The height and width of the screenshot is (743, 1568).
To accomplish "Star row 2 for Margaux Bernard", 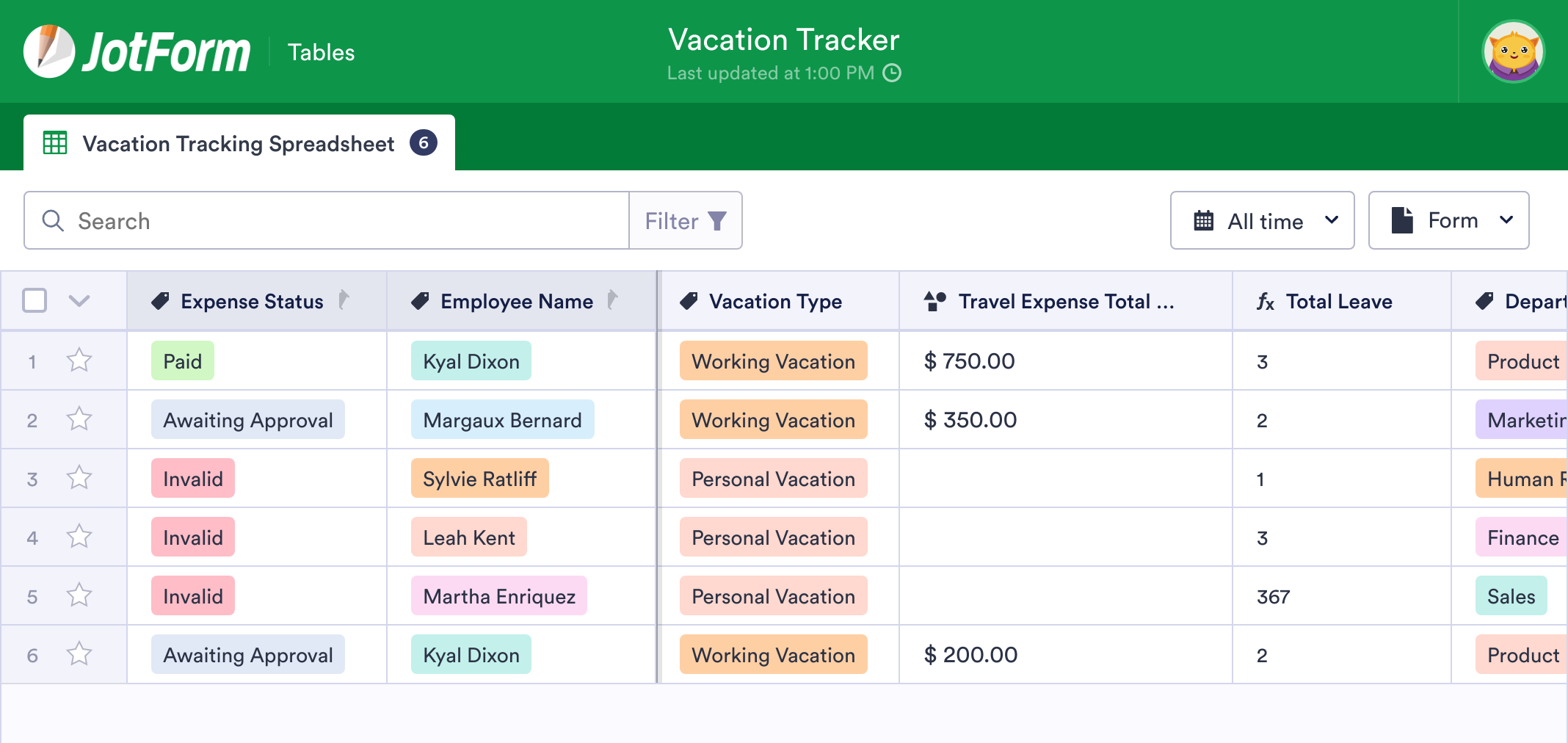I will click(79, 418).
